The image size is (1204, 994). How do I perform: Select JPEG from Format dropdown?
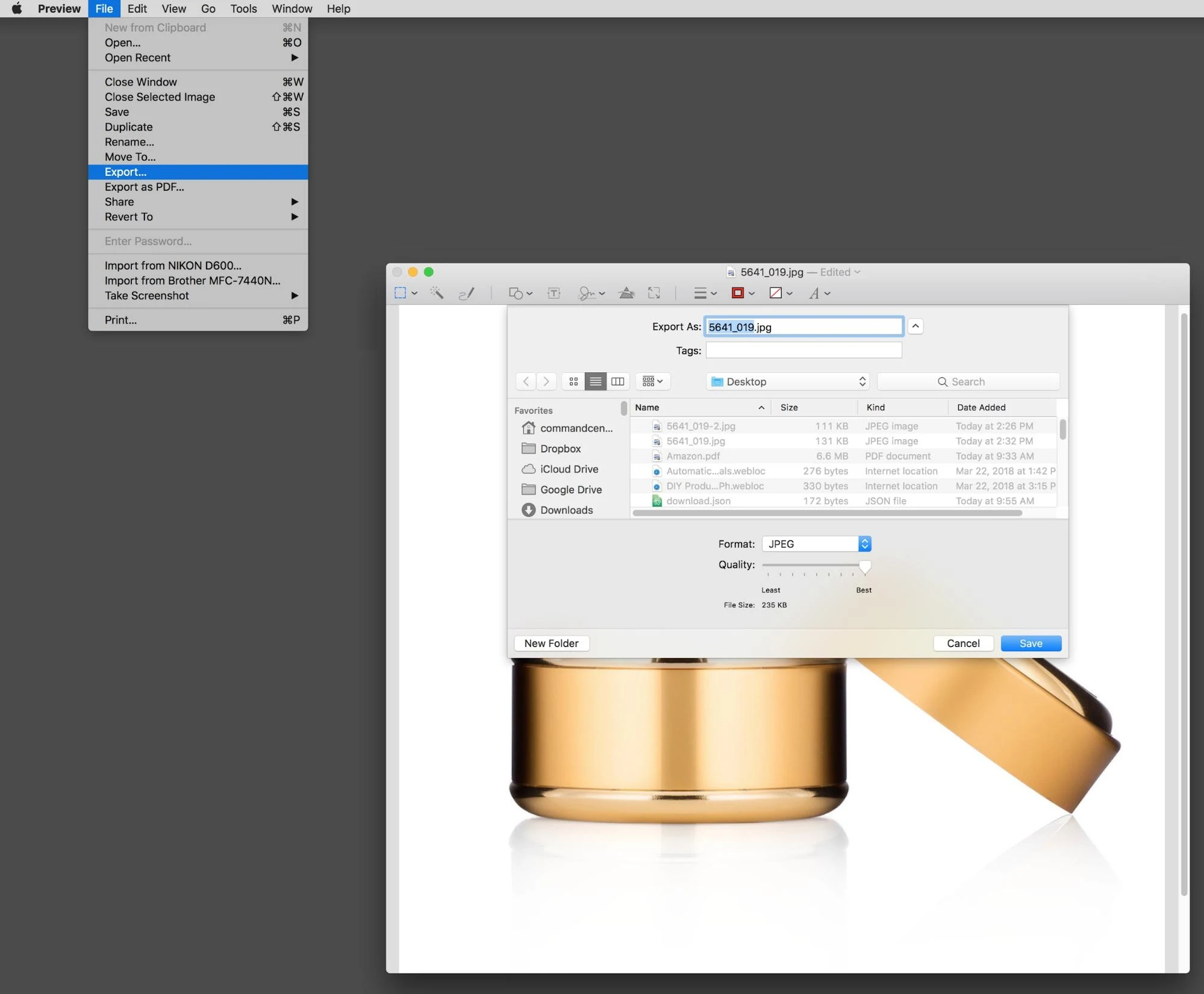click(816, 543)
